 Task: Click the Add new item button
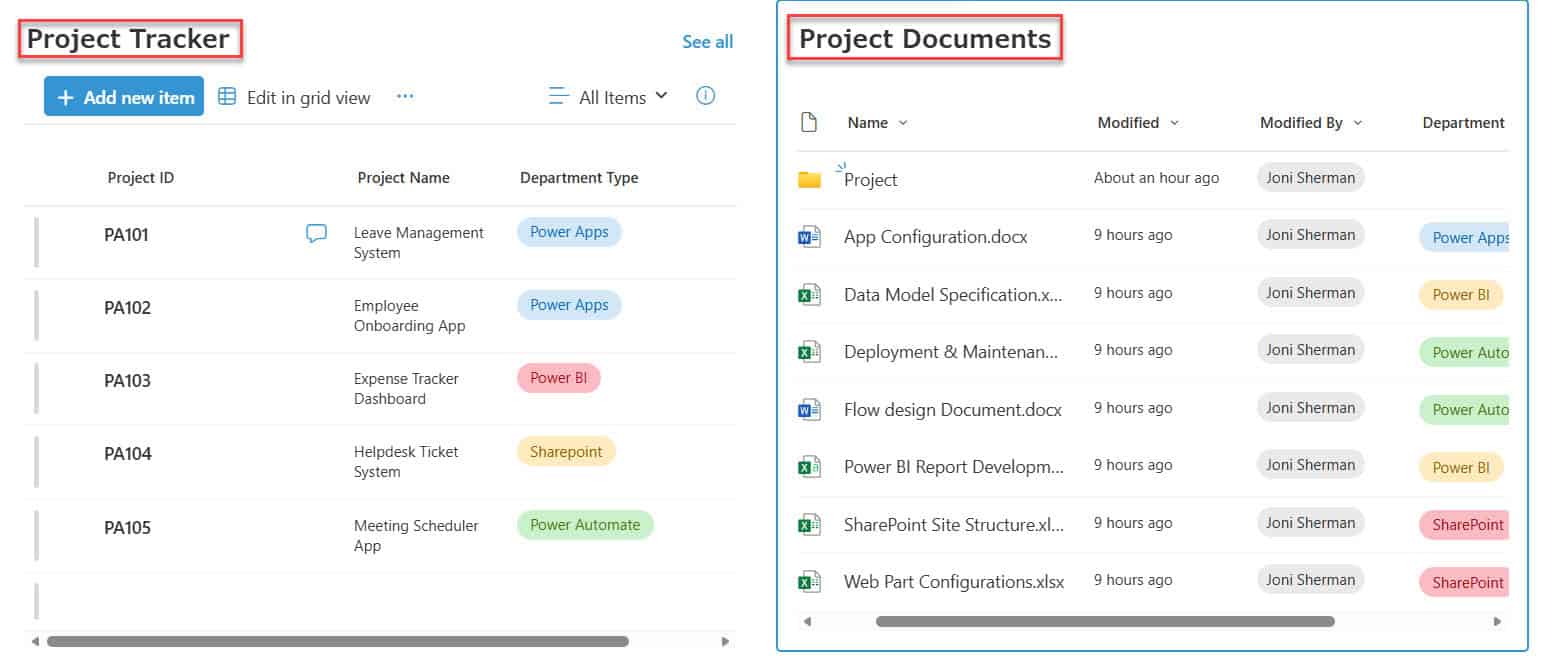[123, 96]
